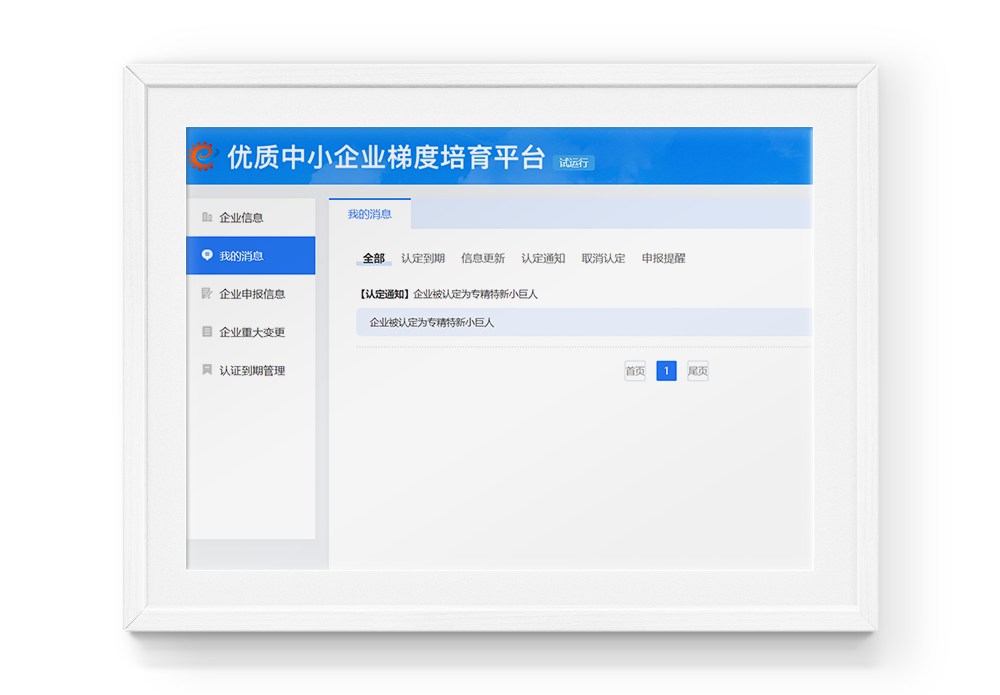Click the orange gear platform logo icon
1000x695 pixels.
pyautogui.click(x=202, y=155)
